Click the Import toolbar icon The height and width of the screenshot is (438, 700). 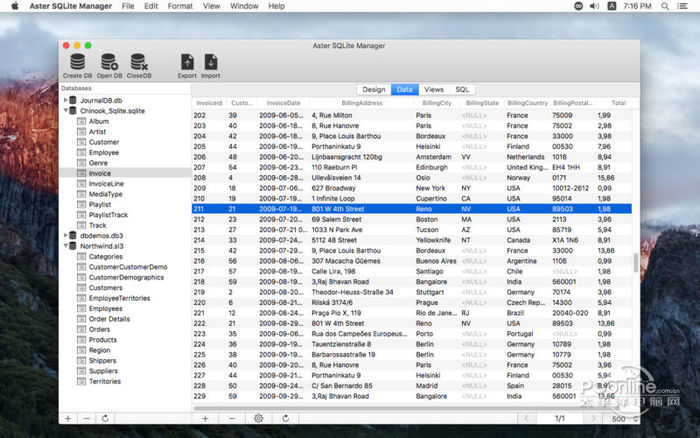pos(211,62)
